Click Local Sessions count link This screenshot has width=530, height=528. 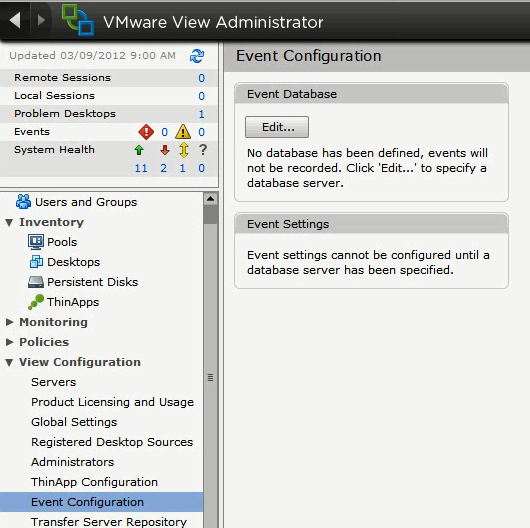(x=201, y=96)
